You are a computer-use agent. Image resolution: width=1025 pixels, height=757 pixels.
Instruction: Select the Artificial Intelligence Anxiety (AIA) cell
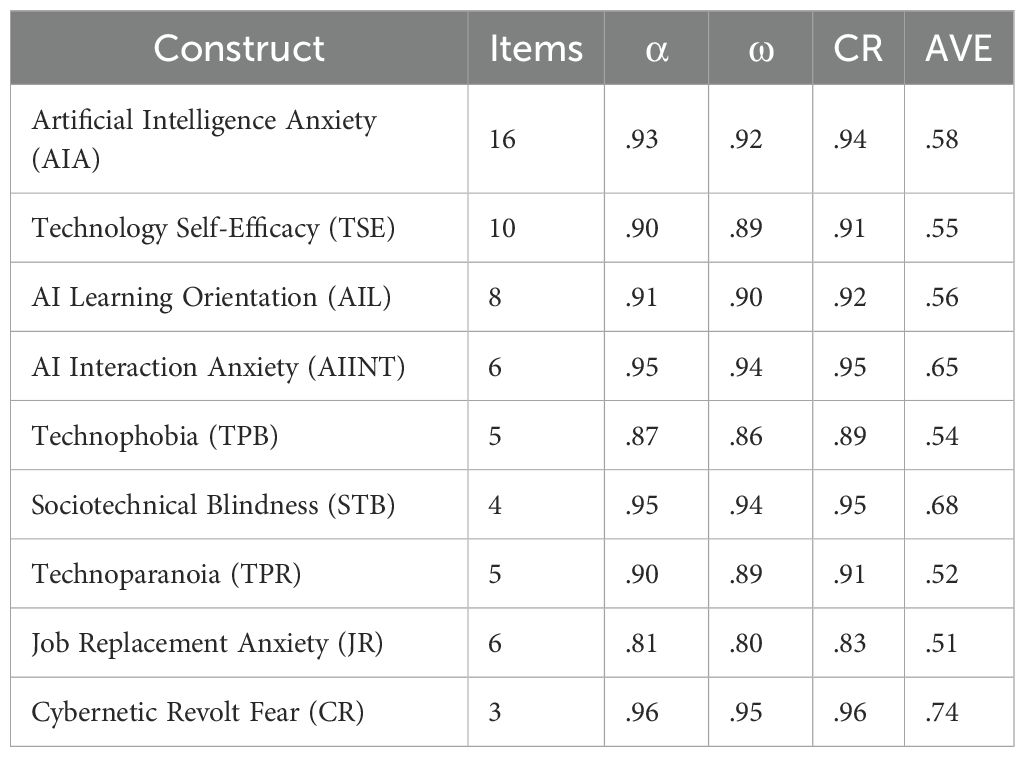tap(204, 139)
